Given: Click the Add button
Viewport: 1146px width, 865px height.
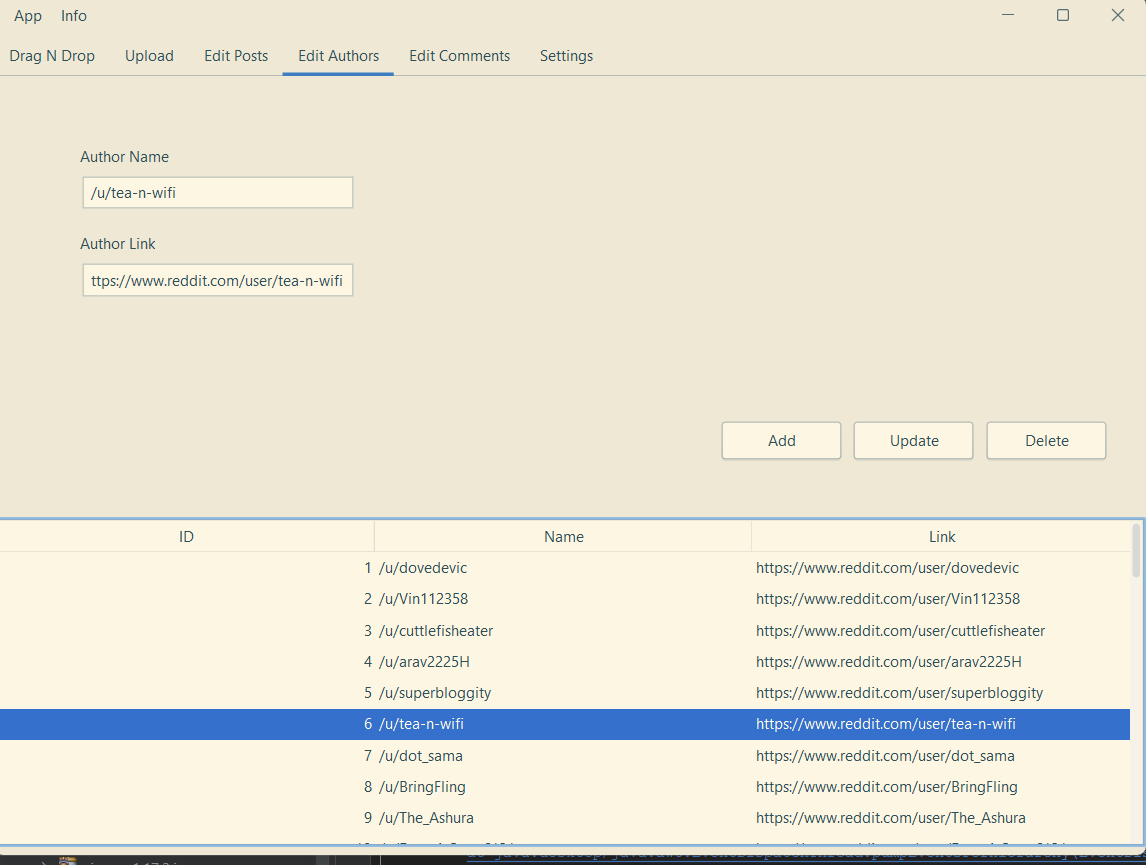Looking at the screenshot, I should (781, 441).
